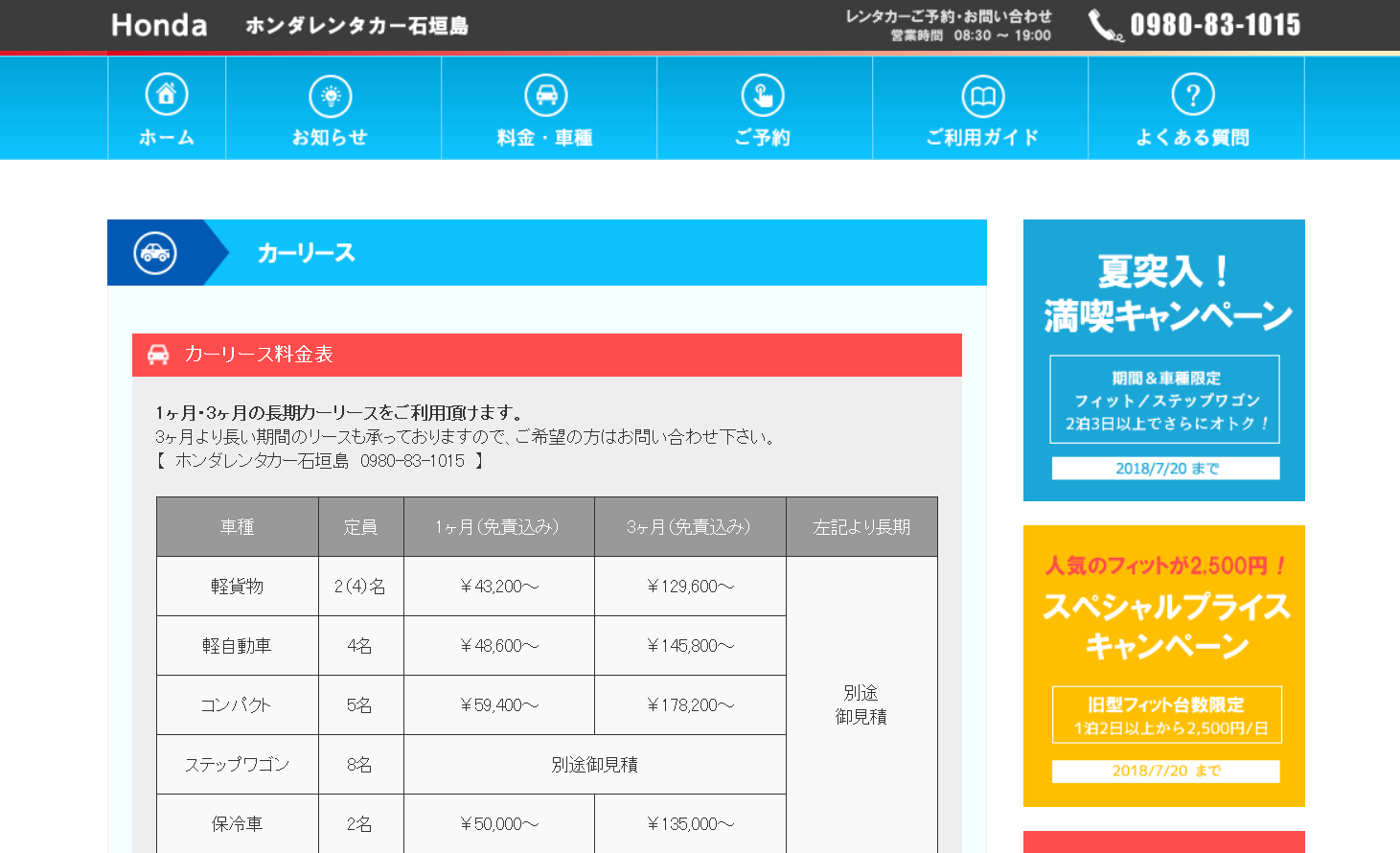The image size is (1400, 853).
Task: Click the ￥48,600～ price cell
Action: 499,646
